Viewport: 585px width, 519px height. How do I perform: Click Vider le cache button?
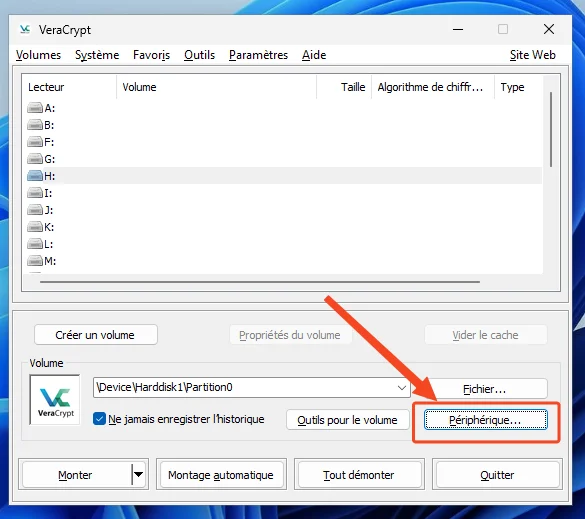coord(485,335)
